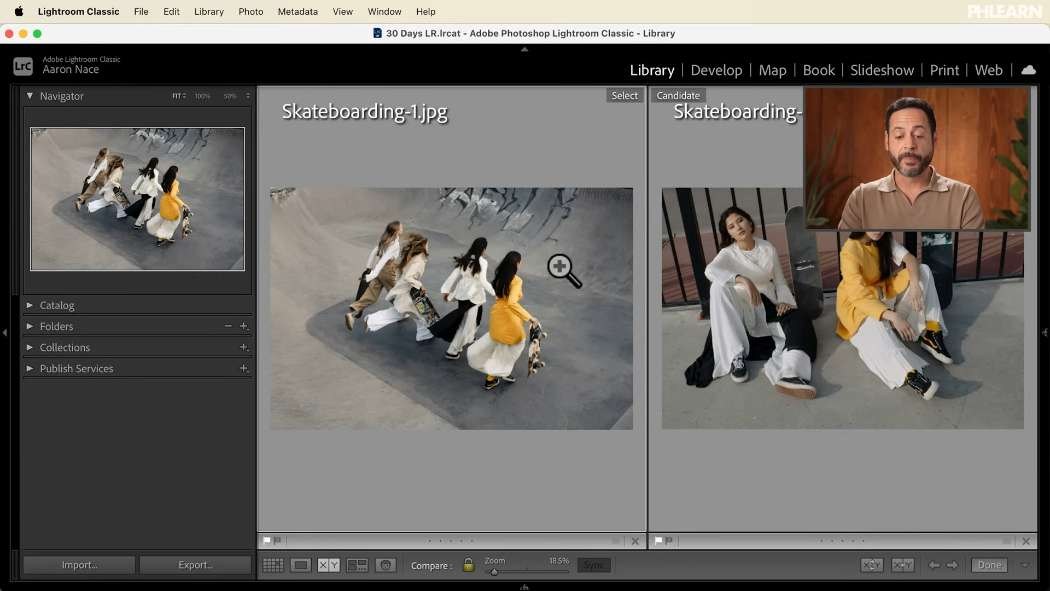1050x591 pixels.
Task: Deselect Select photo with X icon
Action: (x=635, y=541)
